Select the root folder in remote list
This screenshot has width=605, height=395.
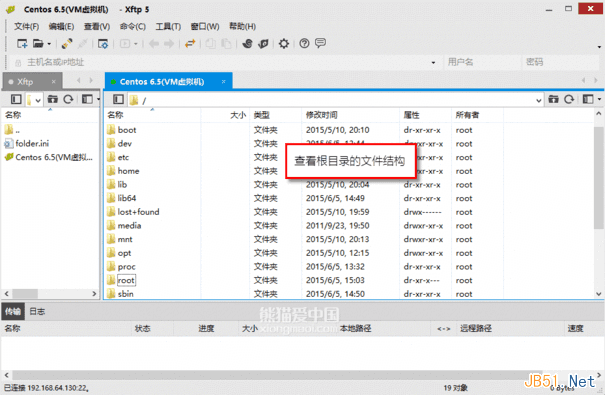(x=126, y=280)
